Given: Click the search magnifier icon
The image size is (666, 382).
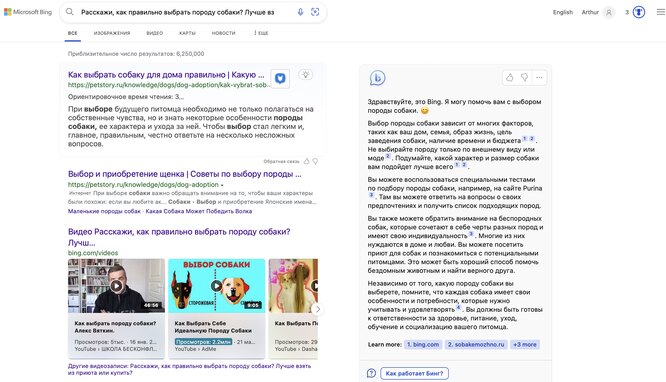Looking at the screenshot, I should (70, 12).
